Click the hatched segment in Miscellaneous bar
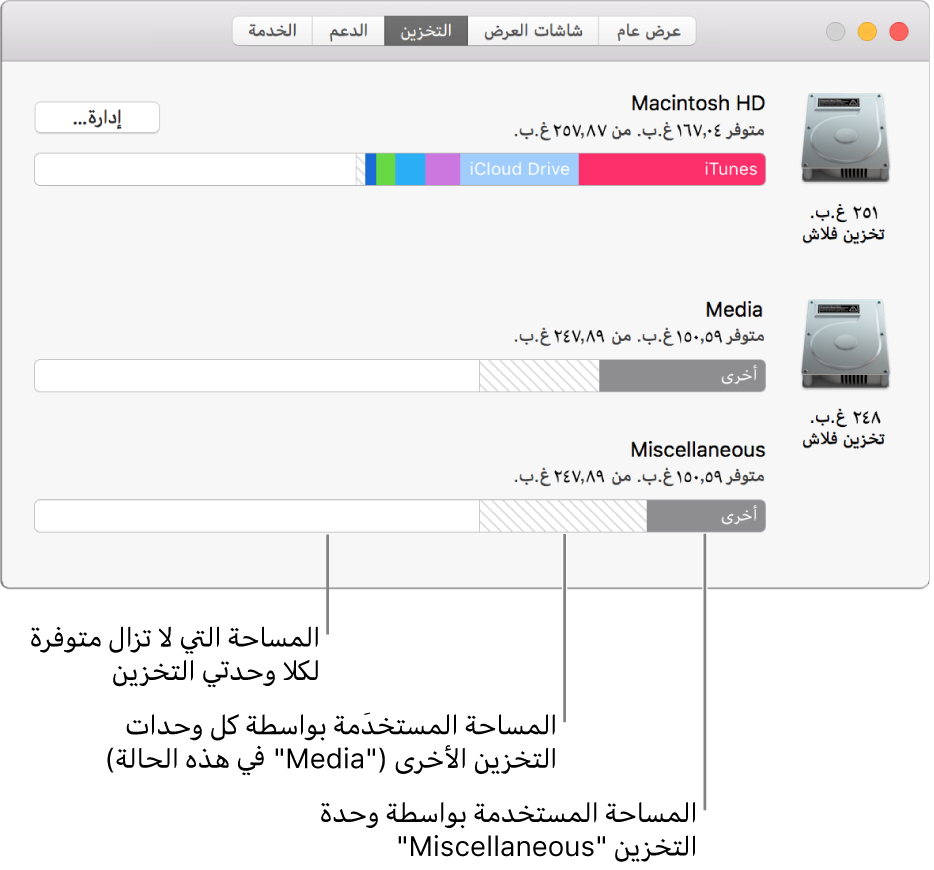 pos(563,516)
